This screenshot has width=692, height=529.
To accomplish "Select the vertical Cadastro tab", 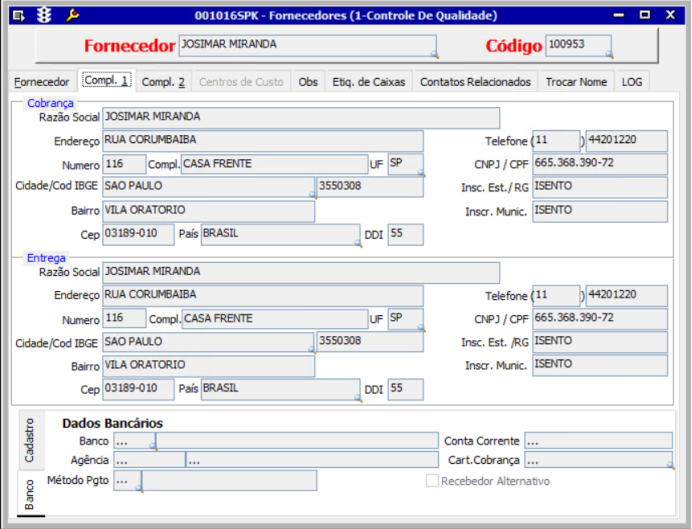I will [30, 439].
